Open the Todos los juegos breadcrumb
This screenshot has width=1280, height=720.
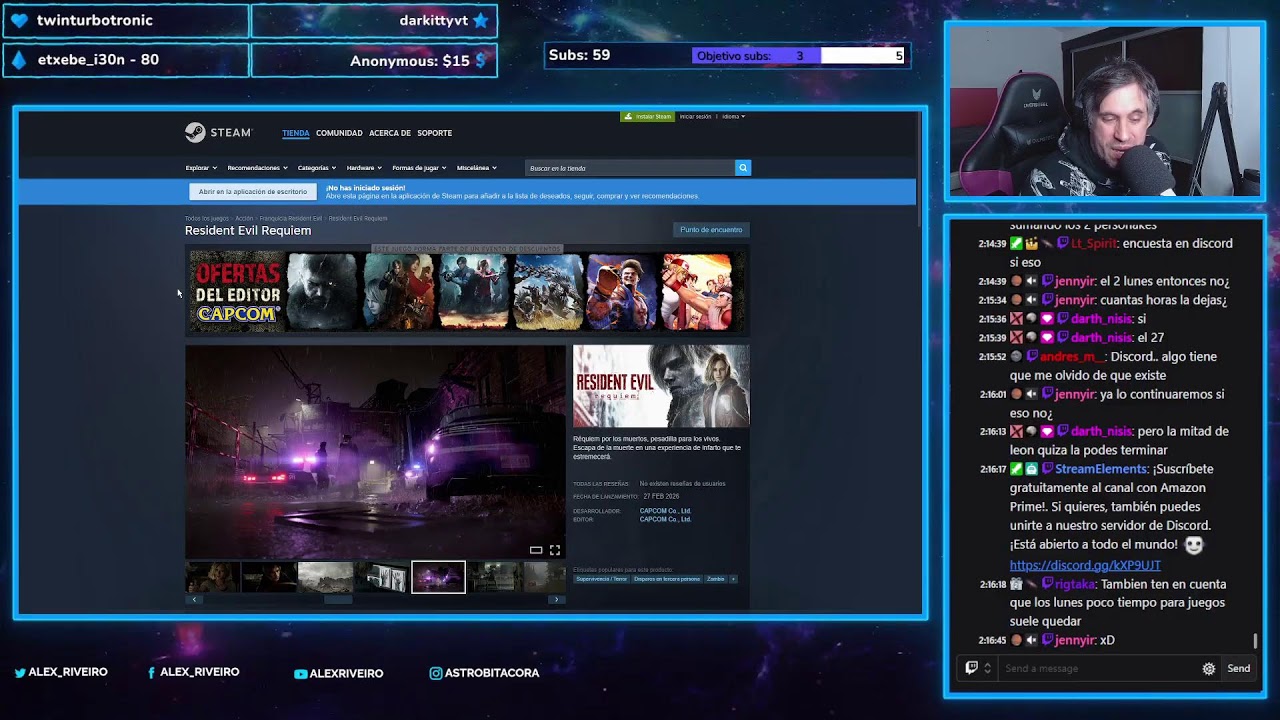coord(206,218)
